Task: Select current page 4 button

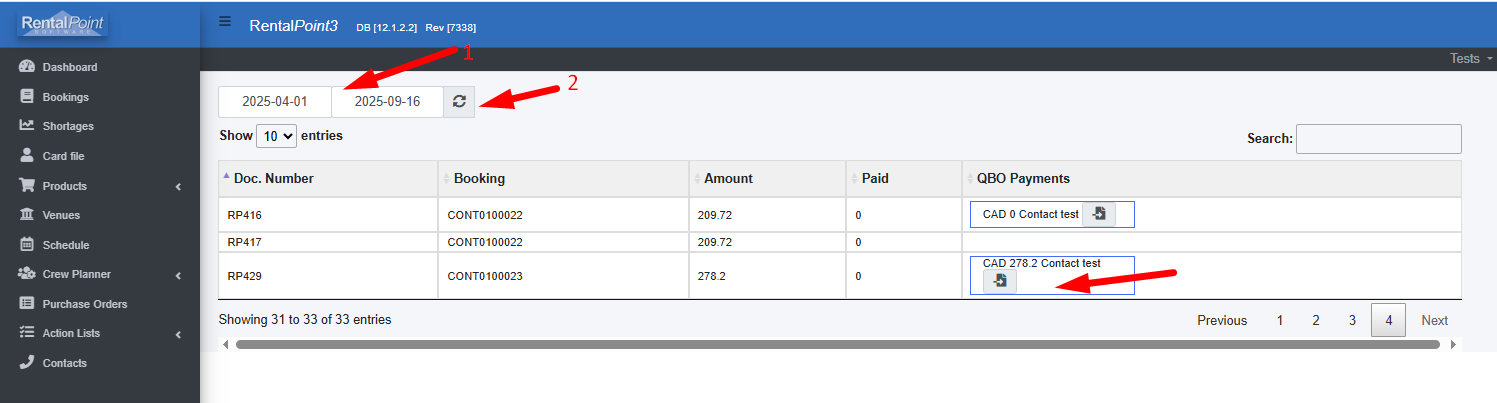Action: 1388,320
